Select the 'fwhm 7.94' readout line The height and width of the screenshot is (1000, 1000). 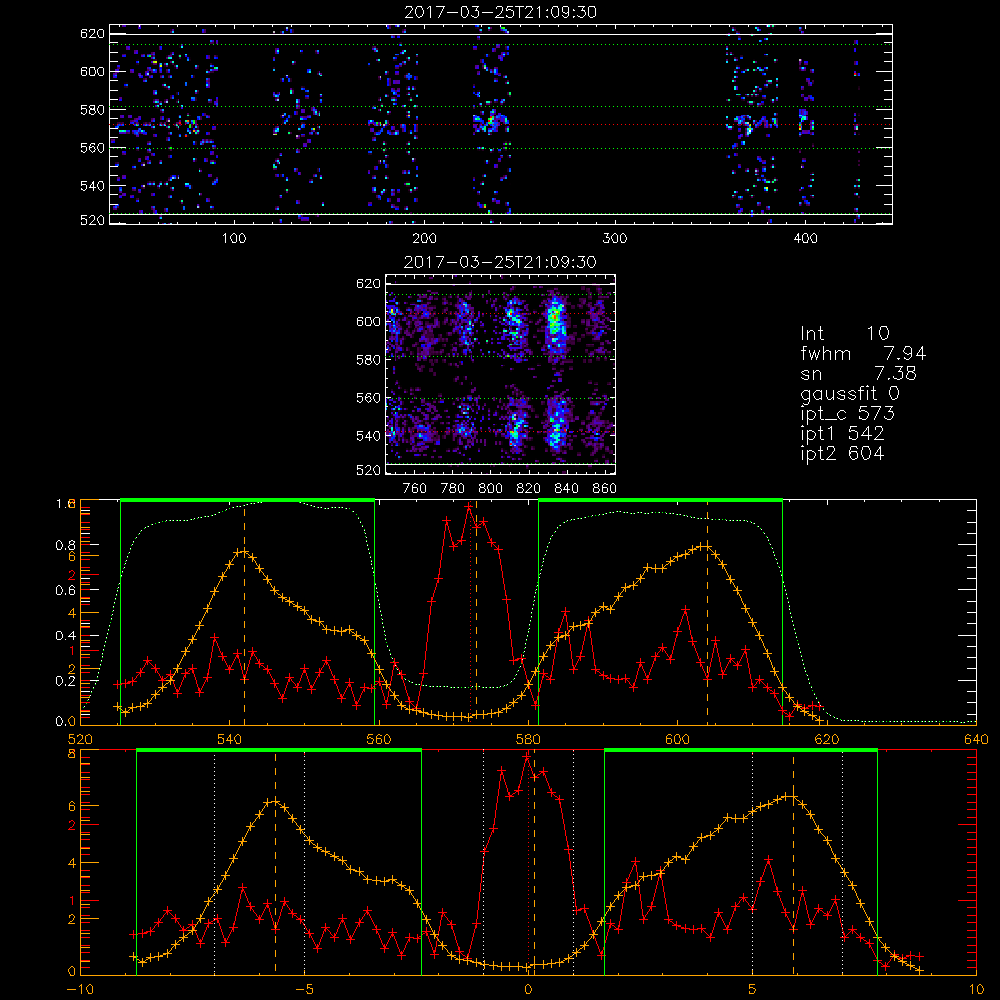coord(863,353)
